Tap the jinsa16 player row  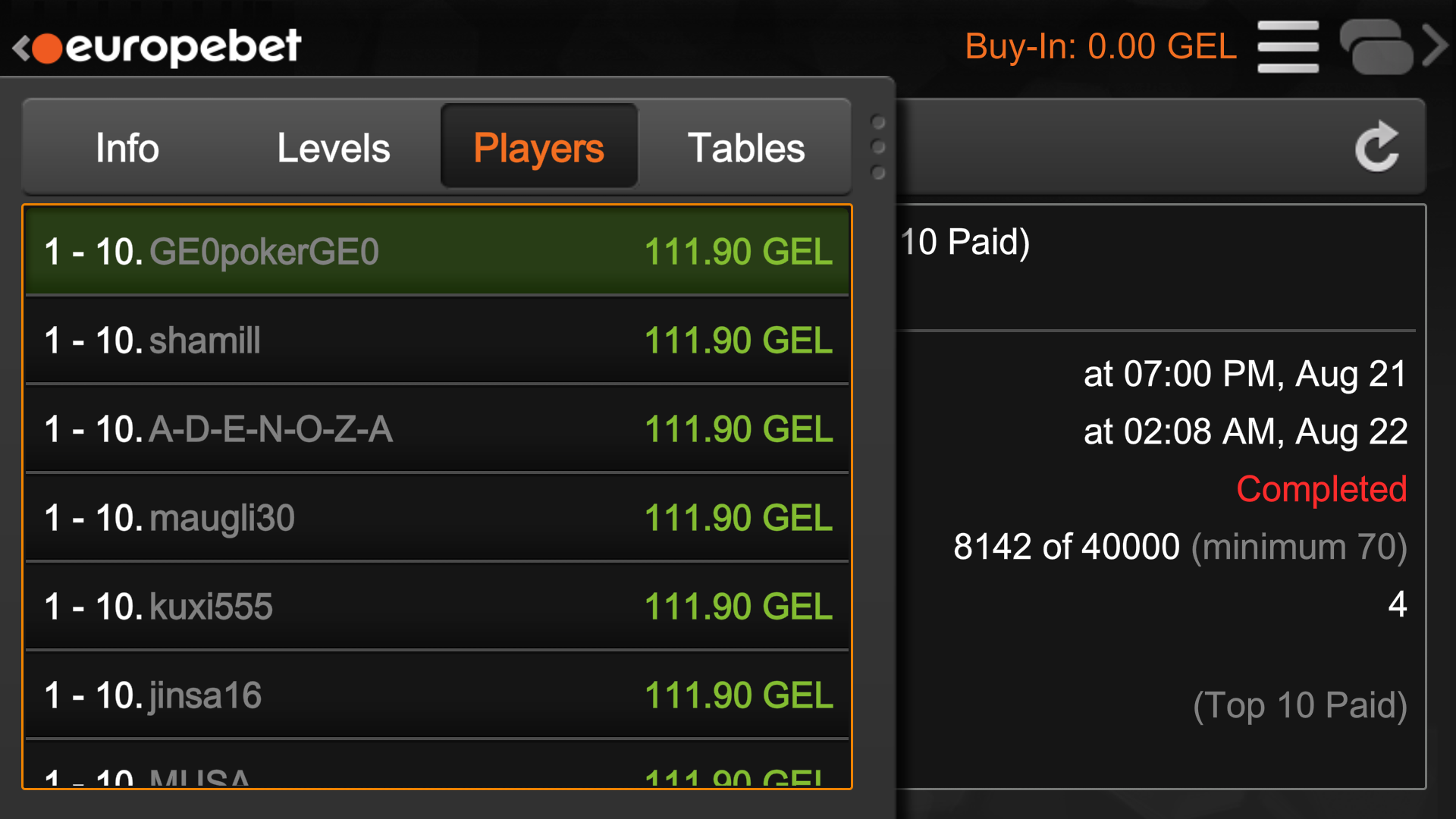coord(437,695)
